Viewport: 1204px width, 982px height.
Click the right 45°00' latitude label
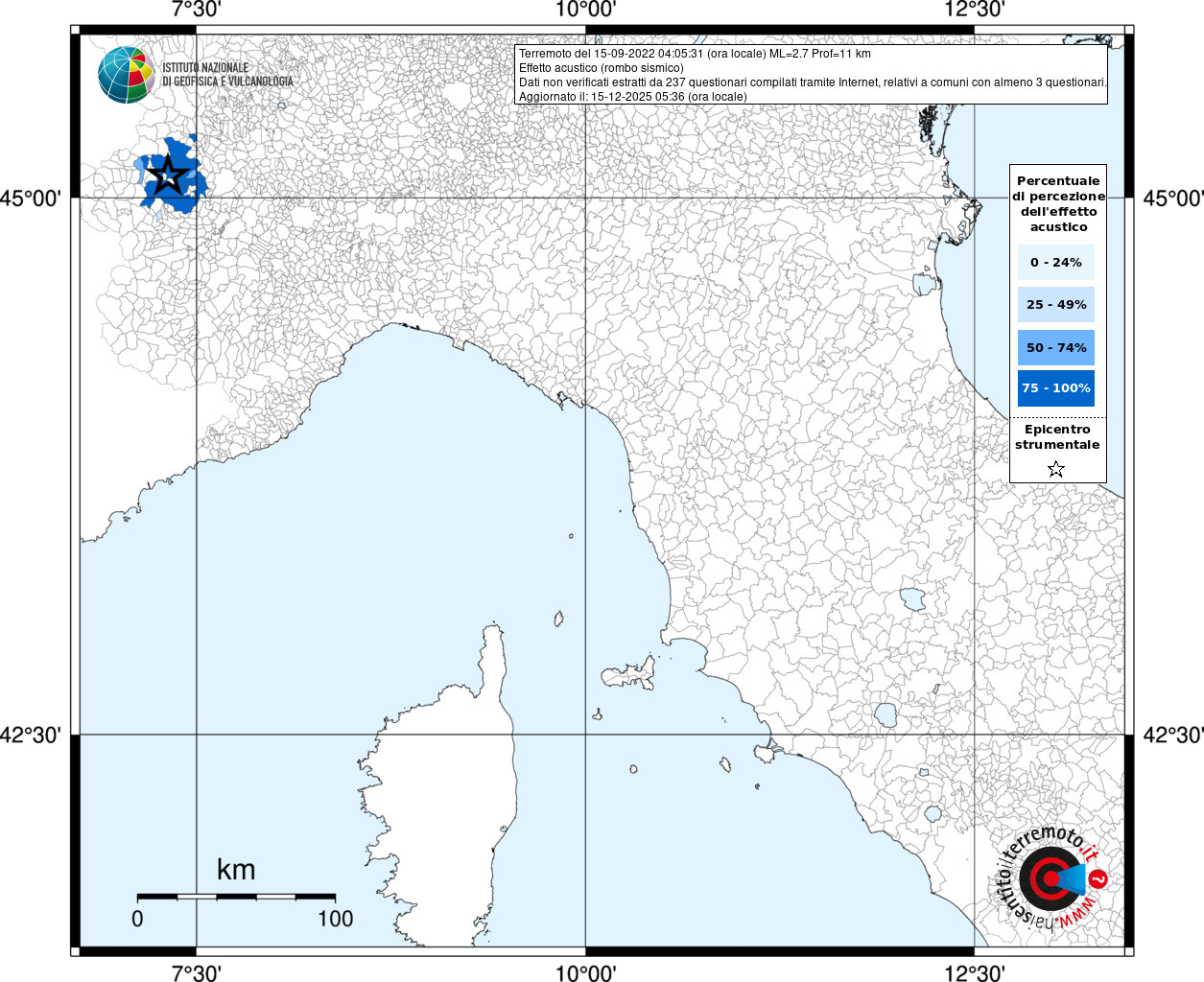(x=1173, y=199)
